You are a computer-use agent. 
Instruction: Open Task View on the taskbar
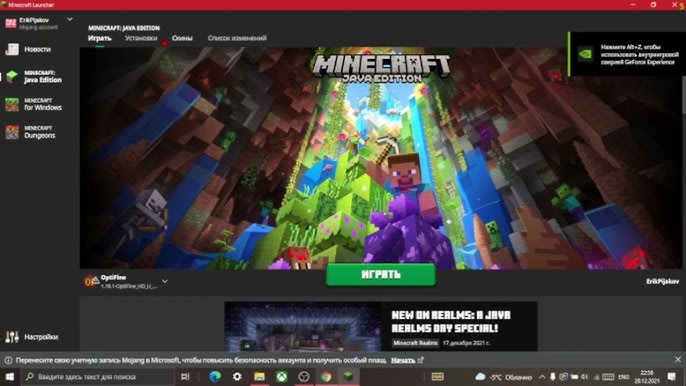coord(186,376)
